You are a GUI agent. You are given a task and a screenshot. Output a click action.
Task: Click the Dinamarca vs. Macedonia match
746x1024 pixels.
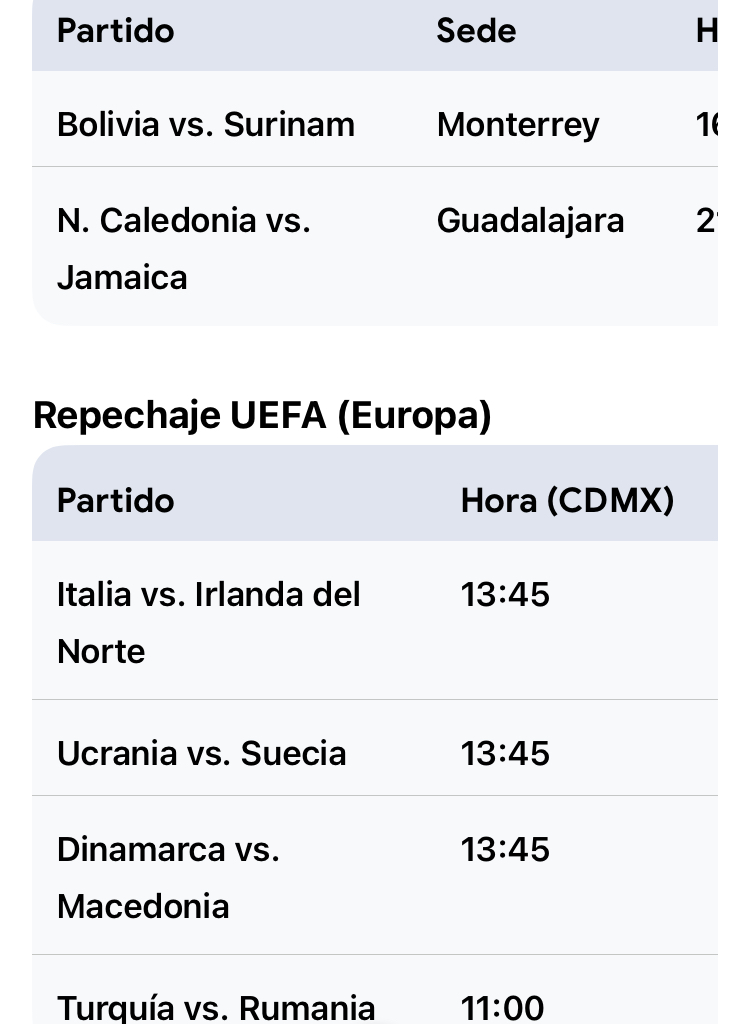click(x=168, y=877)
